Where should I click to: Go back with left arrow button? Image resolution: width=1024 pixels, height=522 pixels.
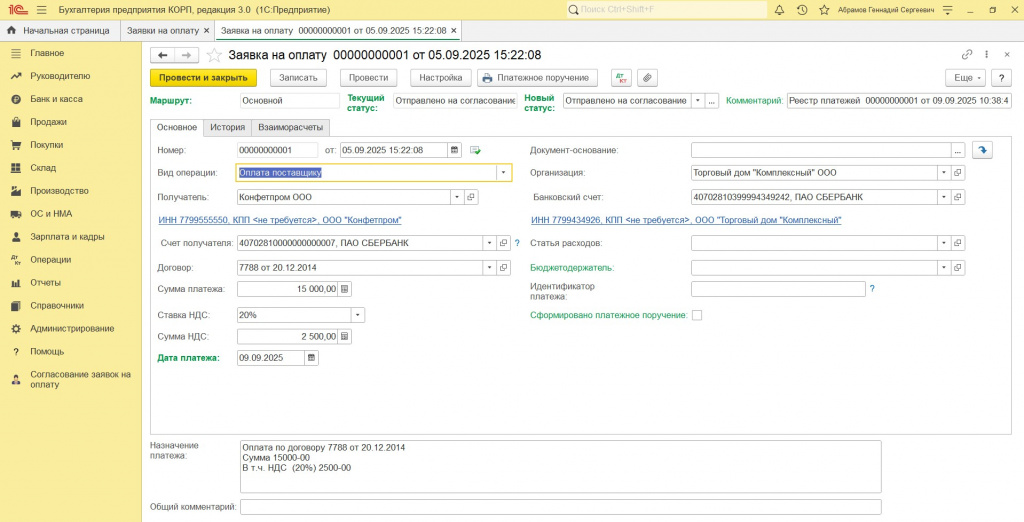pyautogui.click(x=163, y=56)
